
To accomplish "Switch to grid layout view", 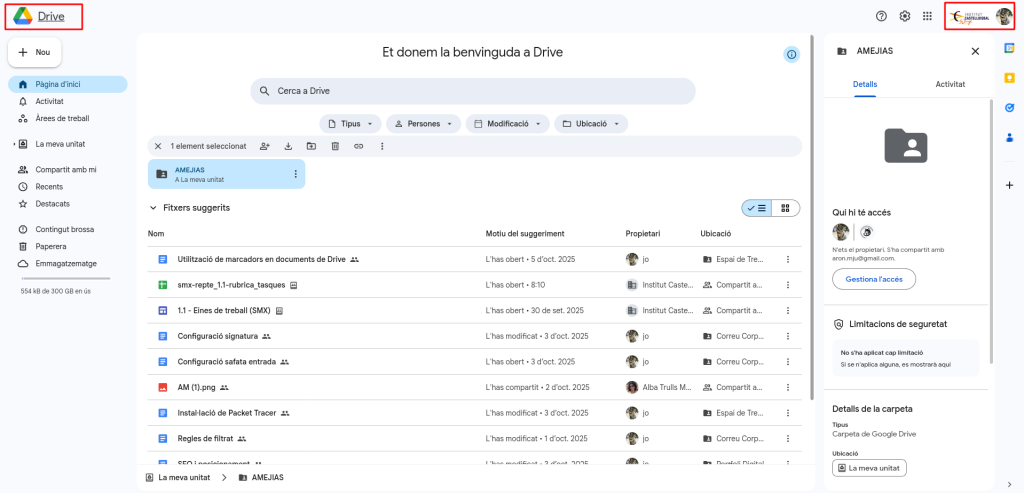I will 785,208.
